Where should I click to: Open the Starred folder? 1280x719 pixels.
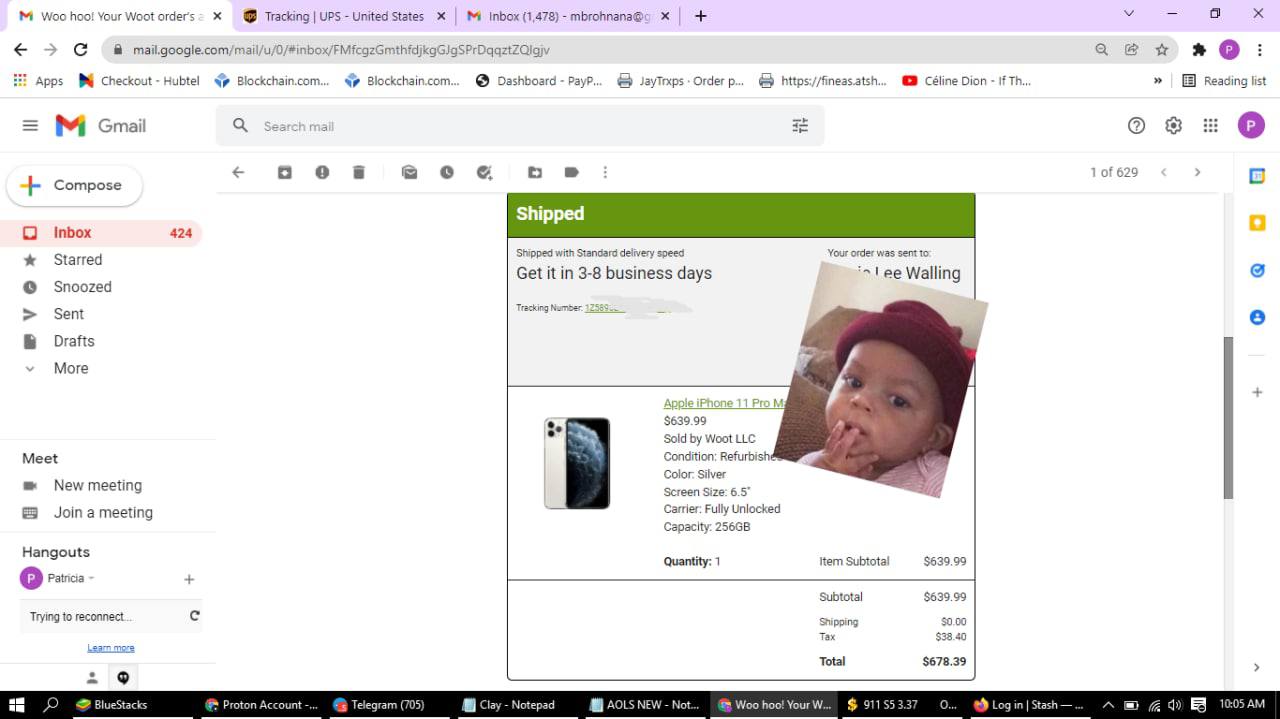pyautogui.click(x=77, y=259)
